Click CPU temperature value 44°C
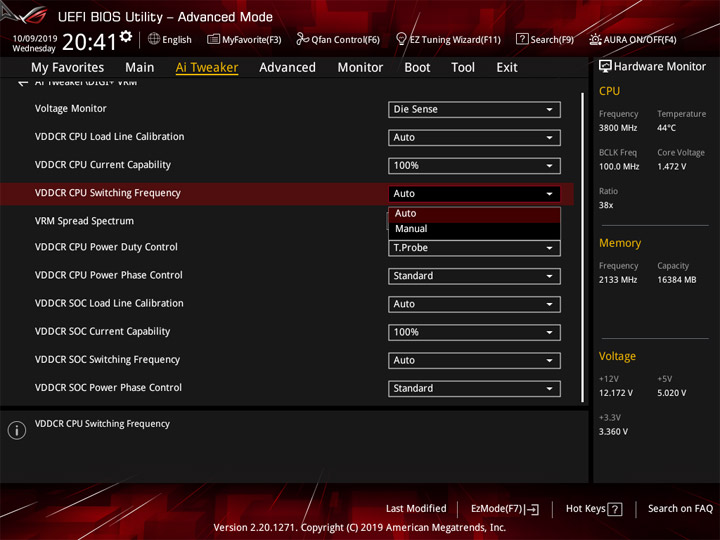Image resolution: width=720 pixels, height=540 pixels. pyautogui.click(x=667, y=128)
